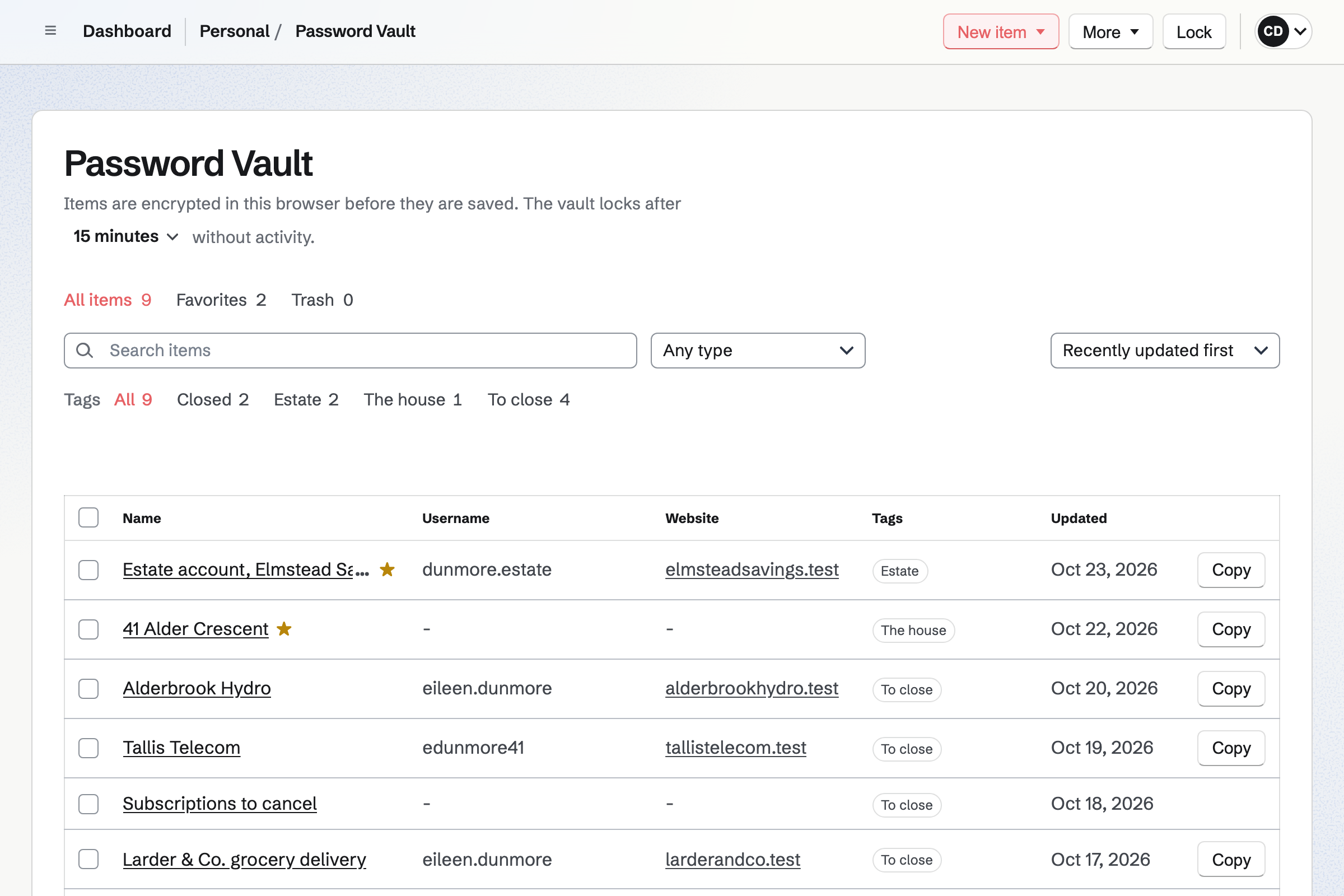Filter by the To close tag
Image resolution: width=1344 pixels, height=896 pixels.
[529, 399]
